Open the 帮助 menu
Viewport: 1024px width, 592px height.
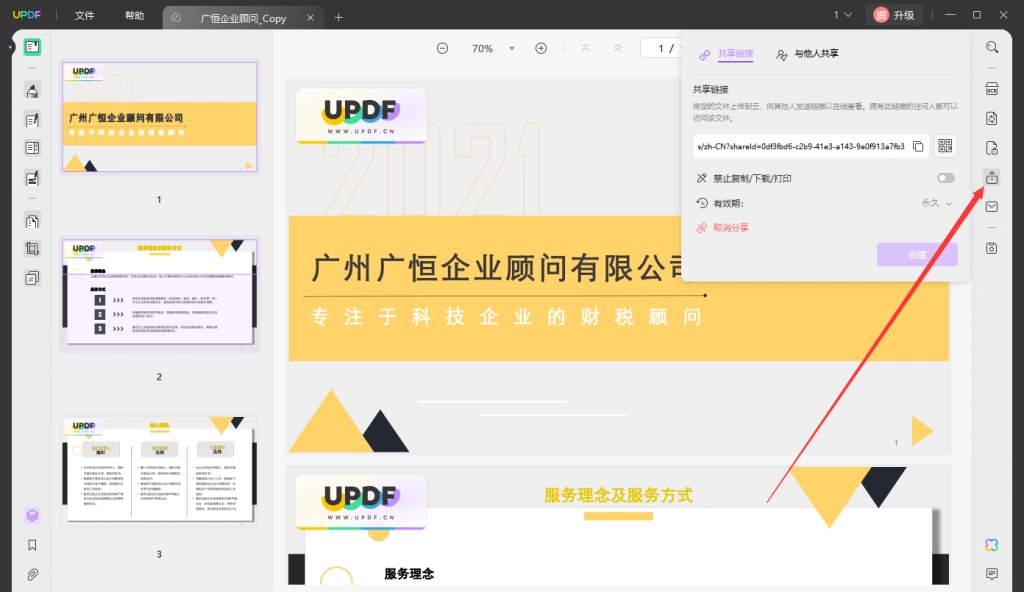click(x=135, y=15)
